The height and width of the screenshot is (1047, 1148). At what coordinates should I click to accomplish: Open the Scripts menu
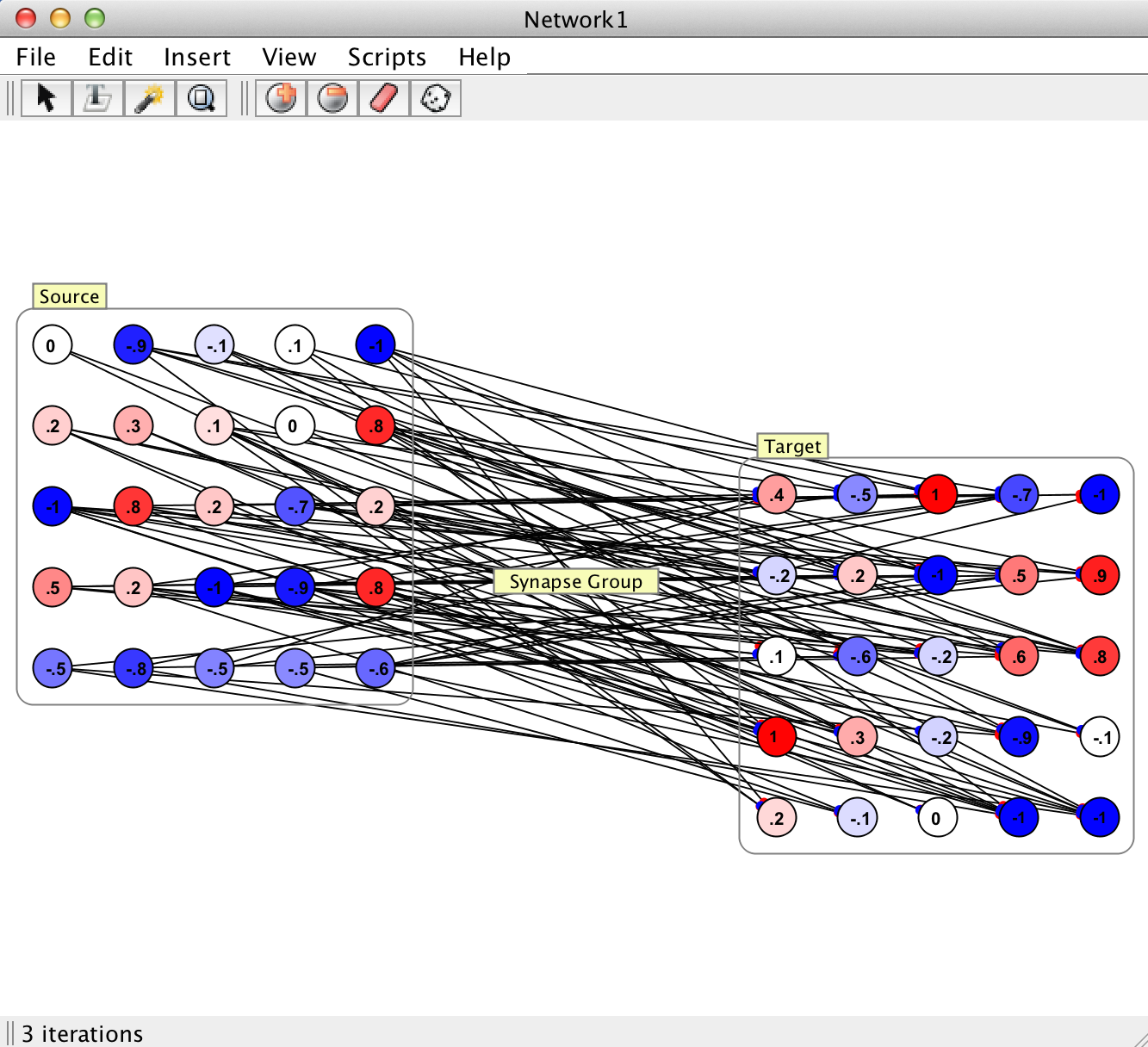click(x=387, y=57)
